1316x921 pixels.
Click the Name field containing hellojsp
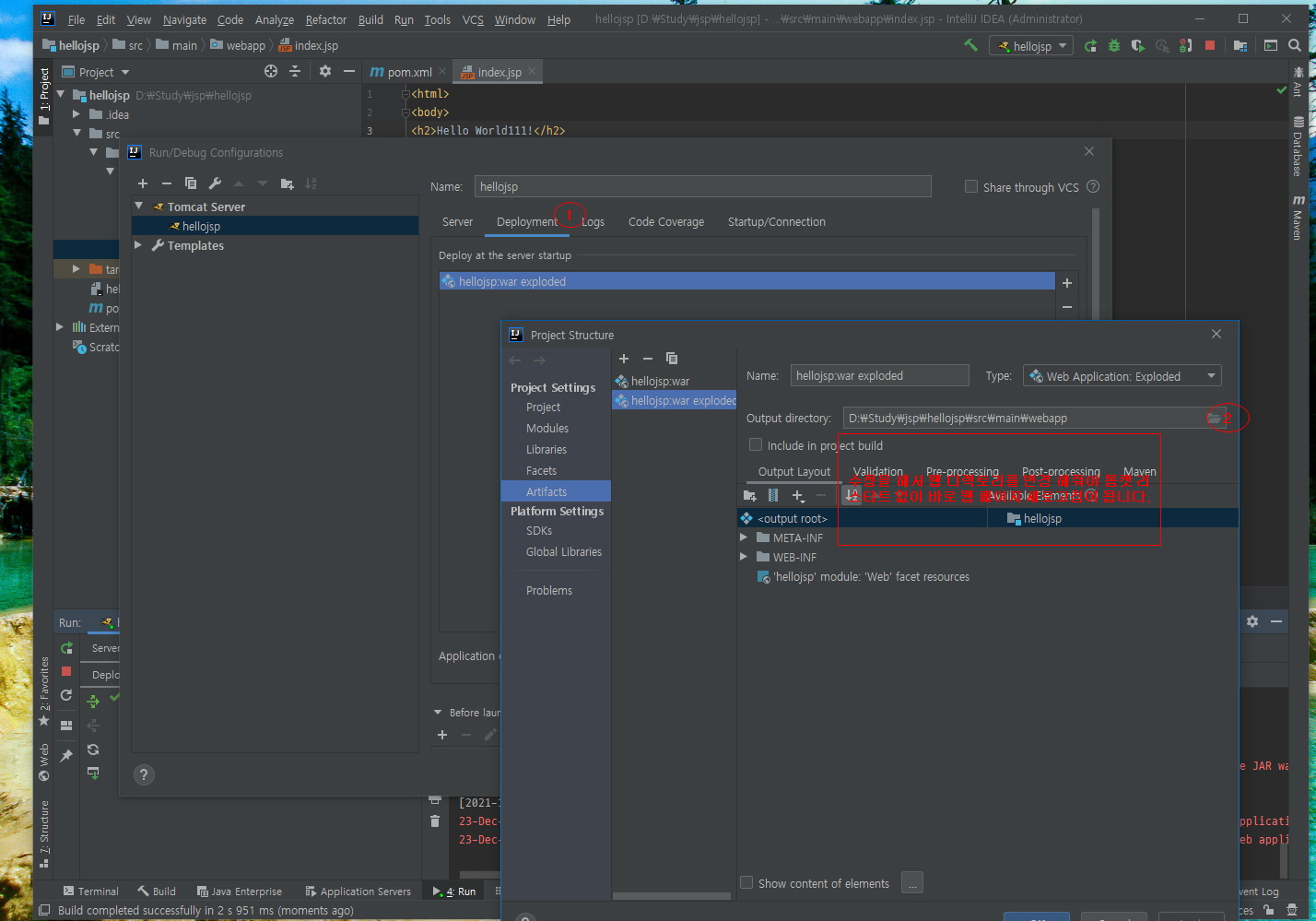703,186
